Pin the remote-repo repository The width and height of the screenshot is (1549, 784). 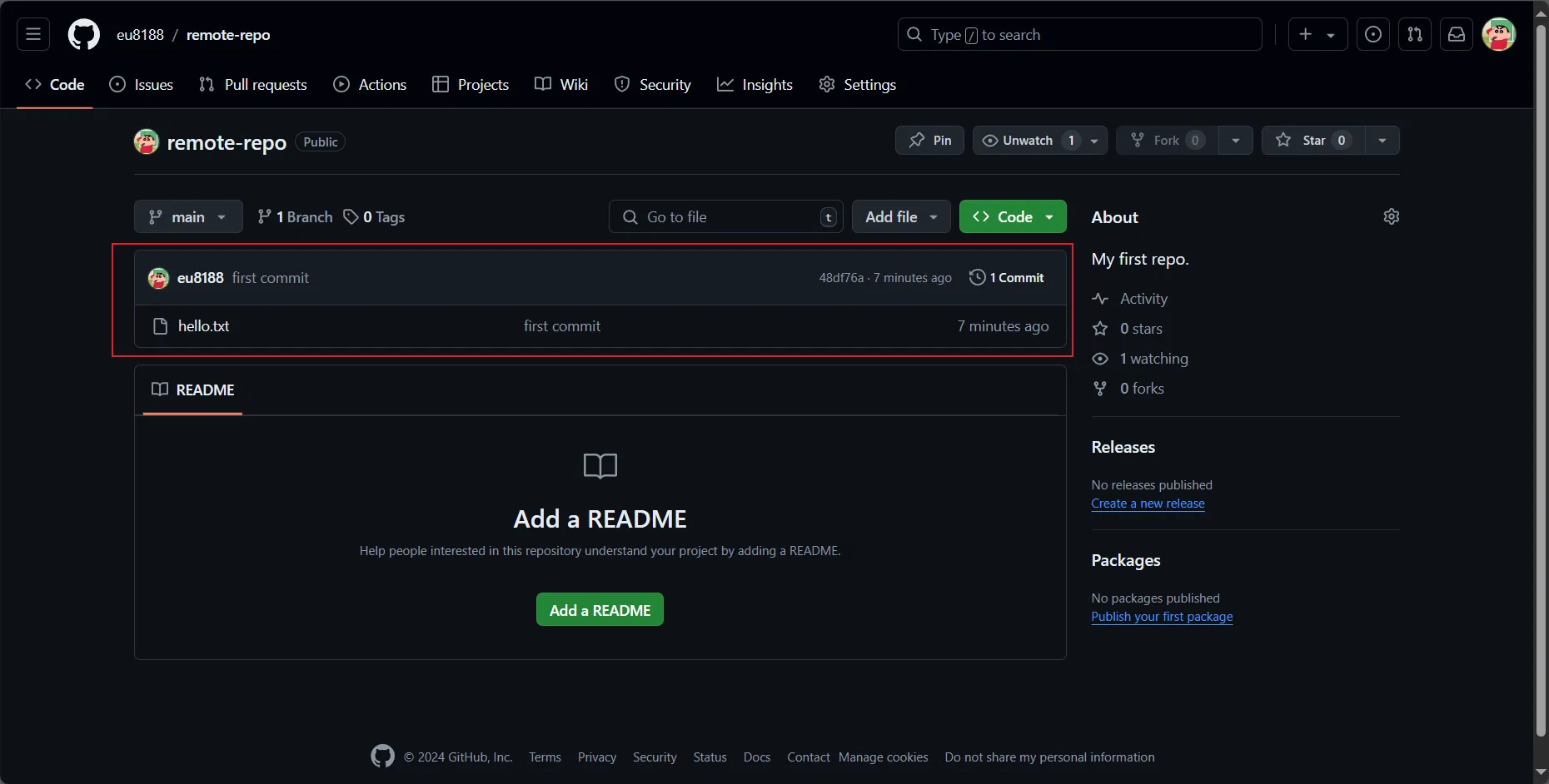click(x=929, y=141)
